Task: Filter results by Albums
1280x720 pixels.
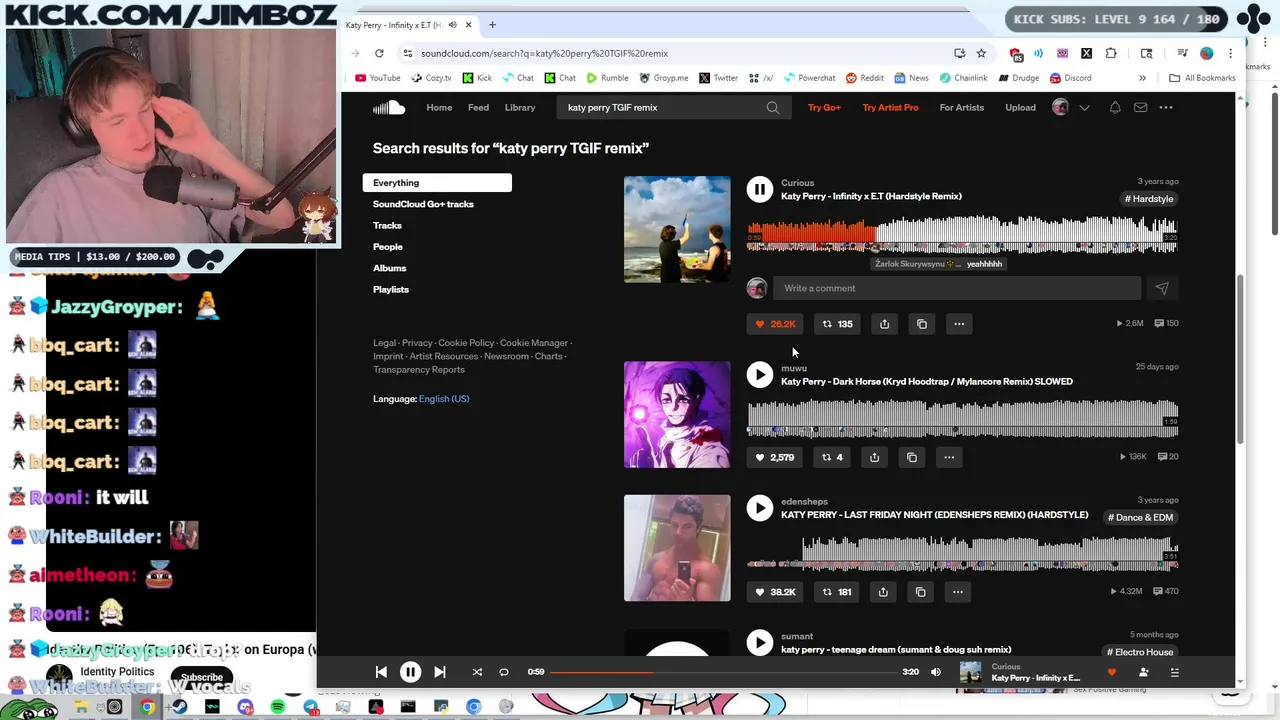Action: pyautogui.click(x=389, y=268)
